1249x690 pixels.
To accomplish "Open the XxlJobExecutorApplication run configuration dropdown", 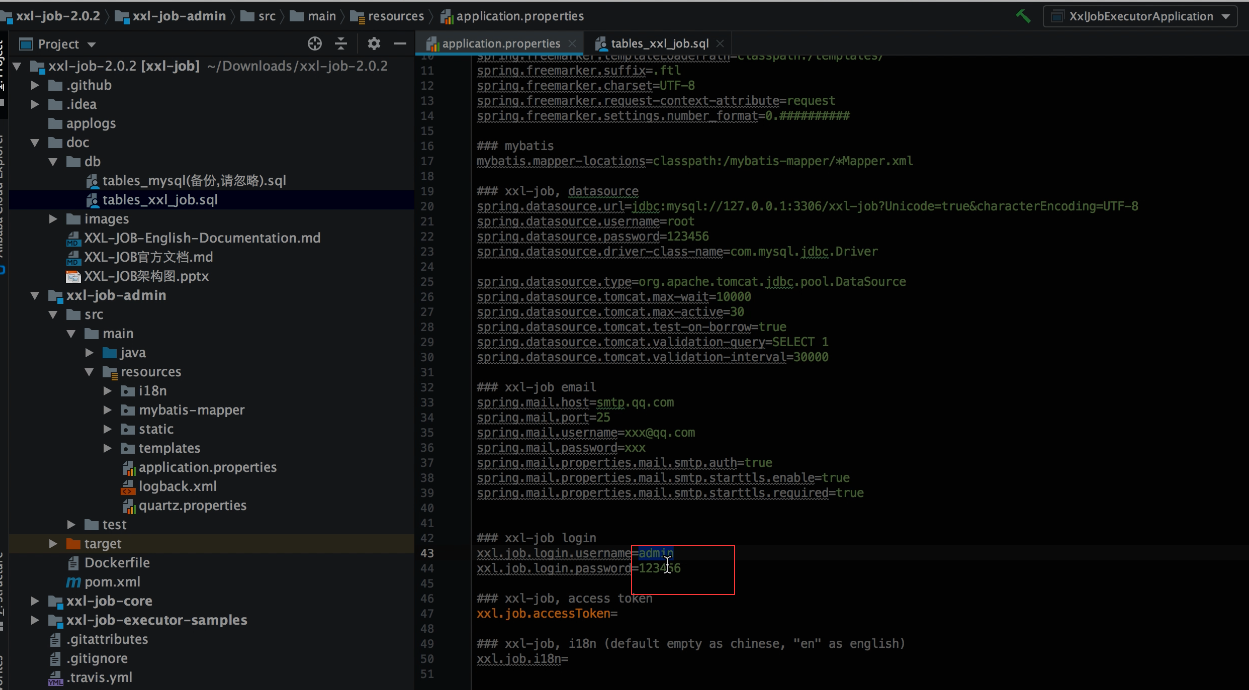I will (1142, 16).
